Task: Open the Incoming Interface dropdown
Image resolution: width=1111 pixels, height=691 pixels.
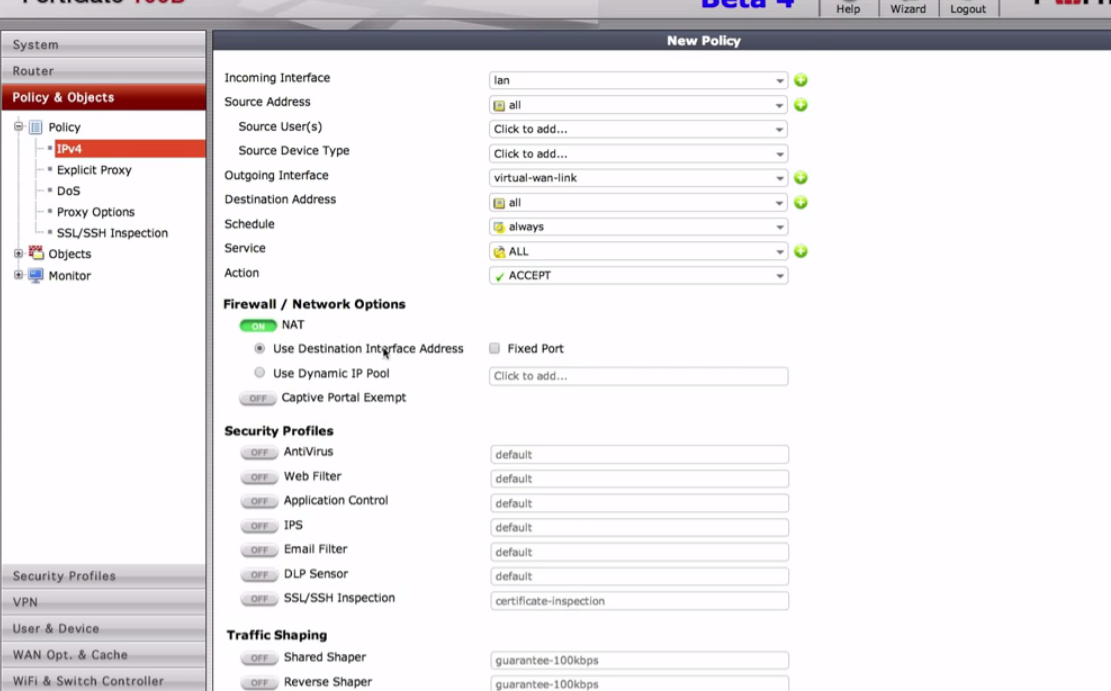Action: tap(638, 80)
